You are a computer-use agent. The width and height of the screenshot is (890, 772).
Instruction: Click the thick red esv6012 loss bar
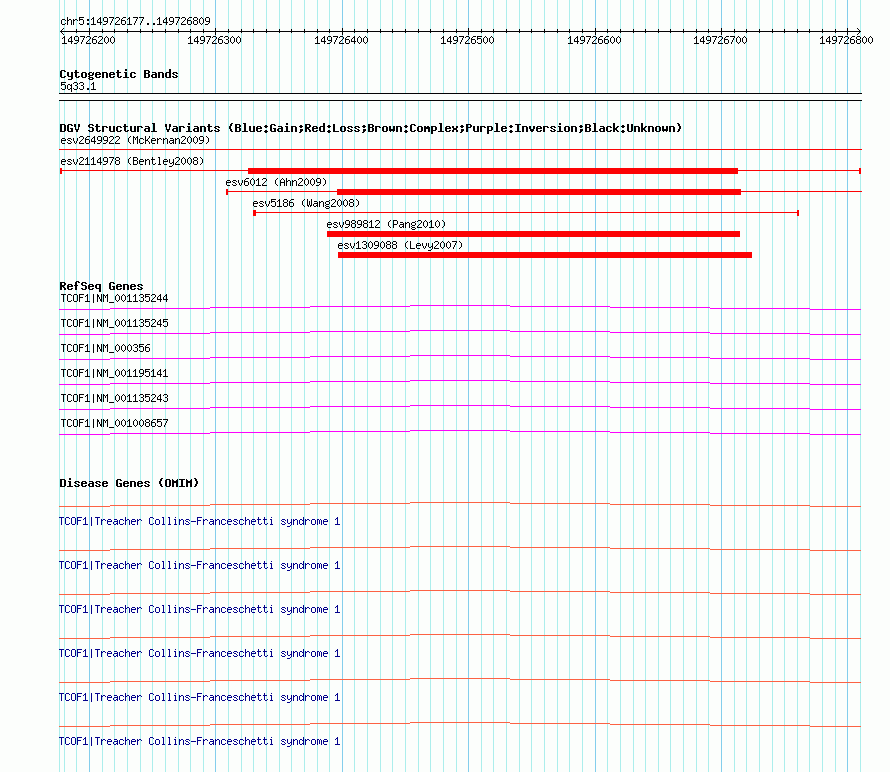pos(539,192)
